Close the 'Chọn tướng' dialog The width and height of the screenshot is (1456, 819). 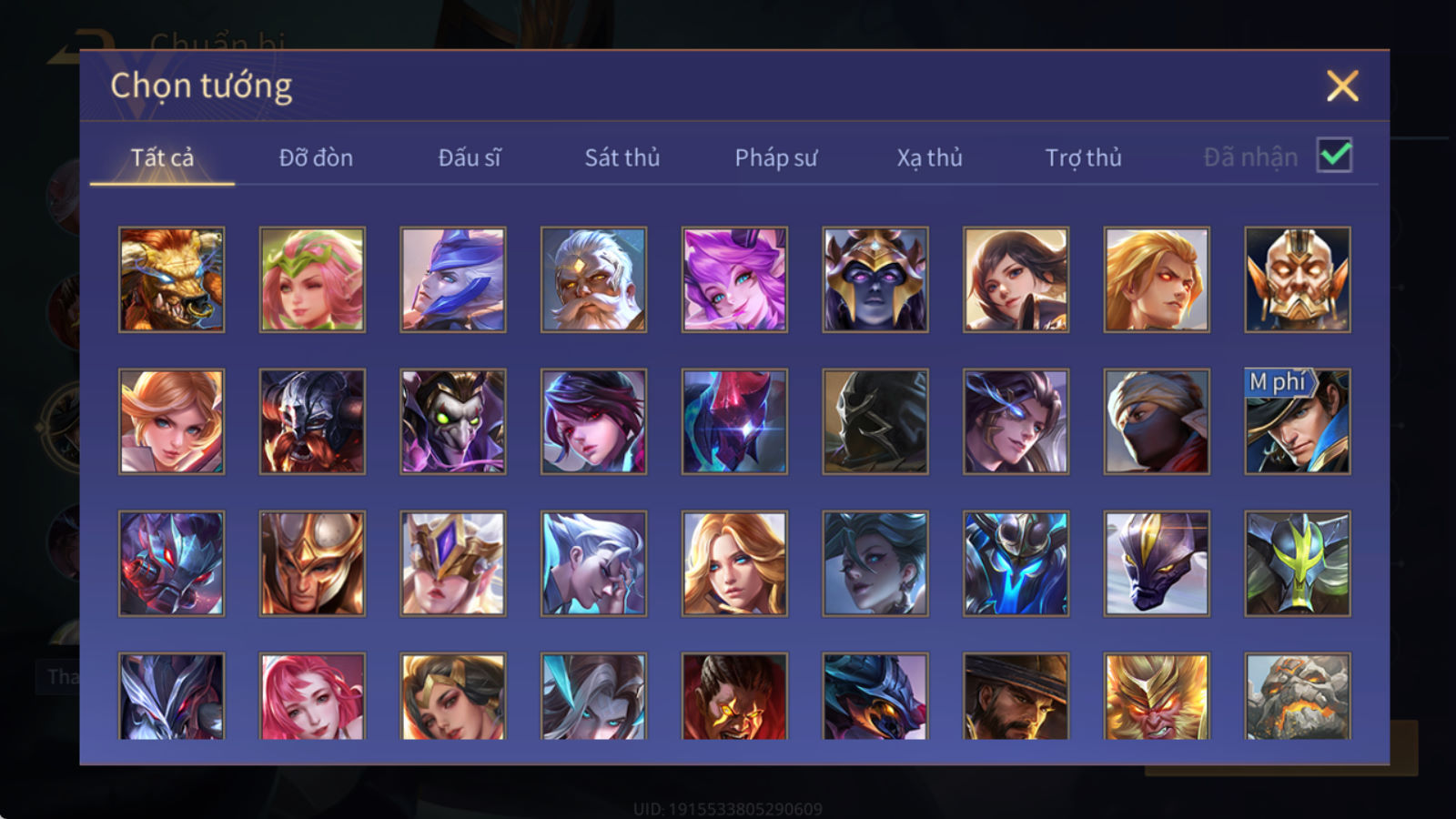click(1342, 86)
